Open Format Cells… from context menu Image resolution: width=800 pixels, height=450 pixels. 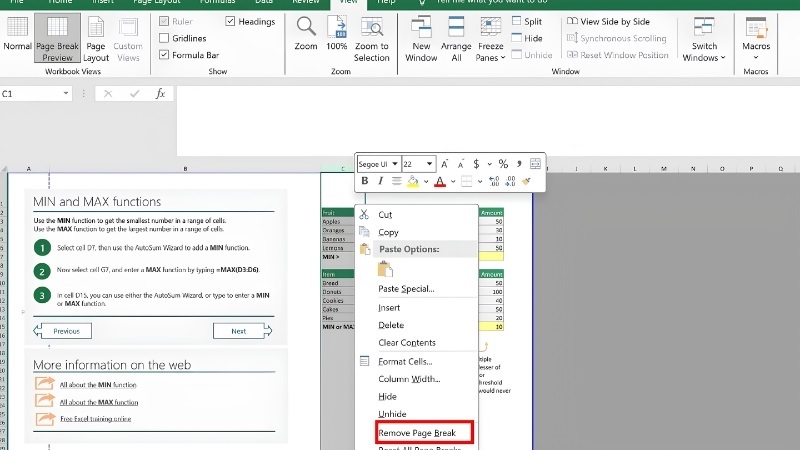point(417,361)
